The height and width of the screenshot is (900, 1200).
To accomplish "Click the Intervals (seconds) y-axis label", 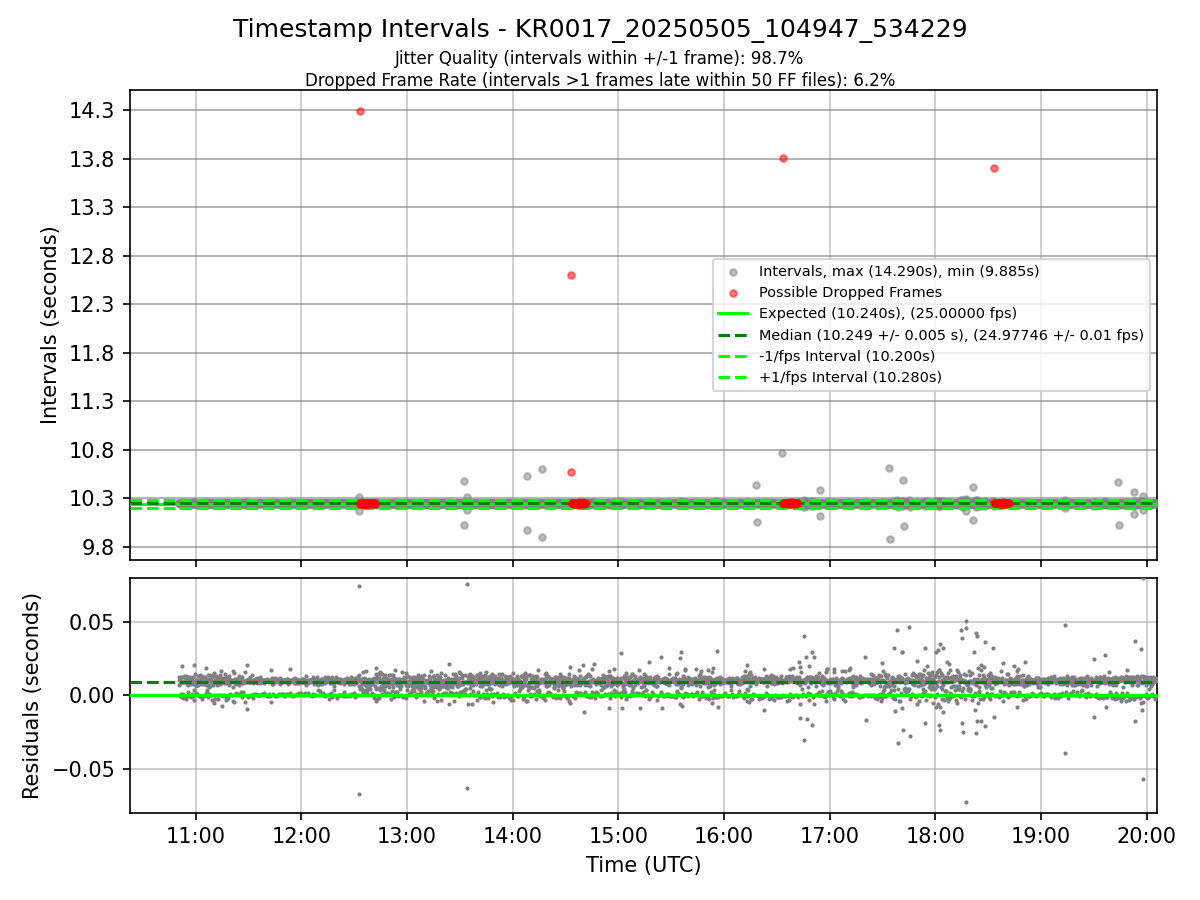I will tap(50, 325).
